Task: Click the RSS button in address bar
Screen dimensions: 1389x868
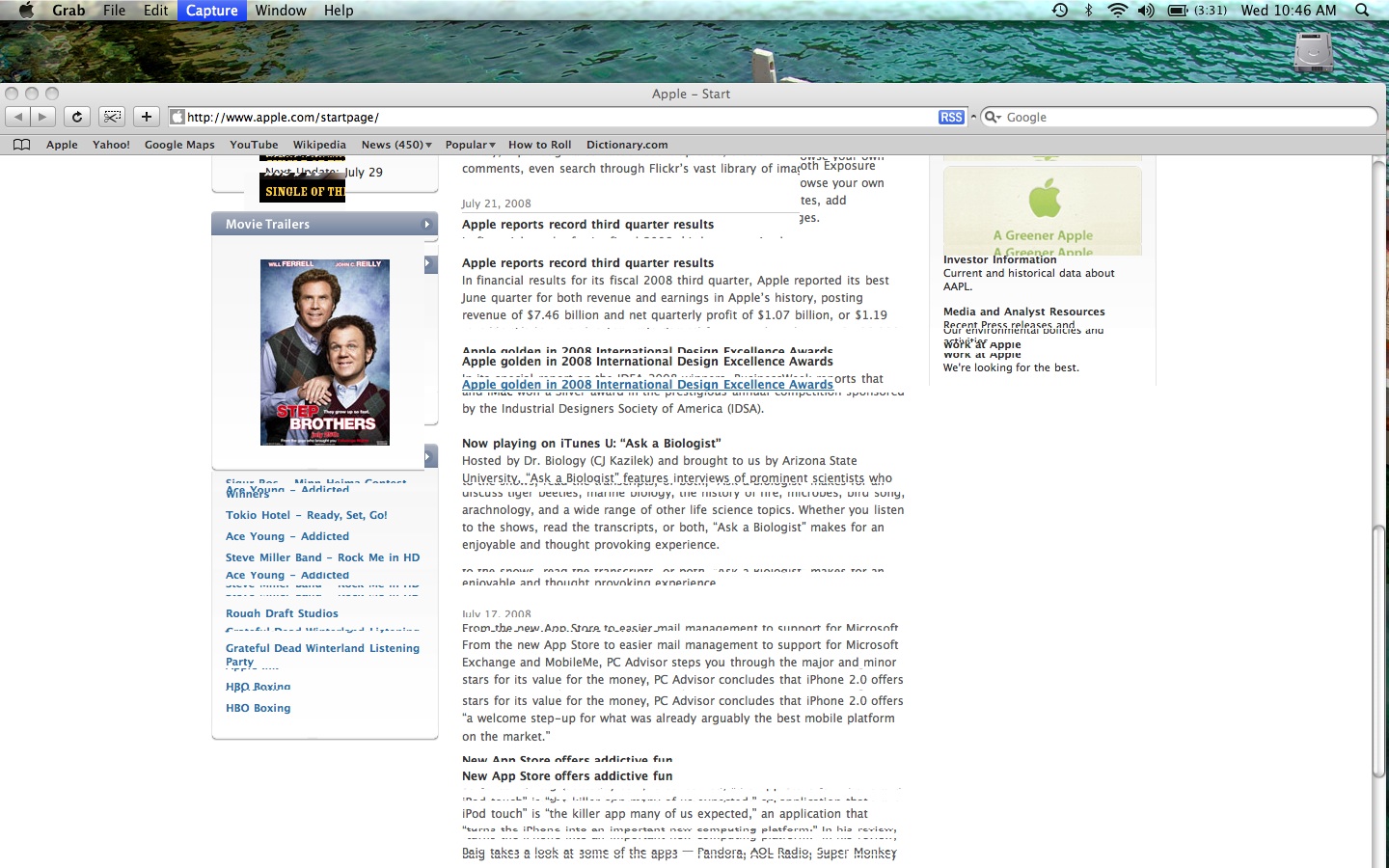Action: click(951, 117)
